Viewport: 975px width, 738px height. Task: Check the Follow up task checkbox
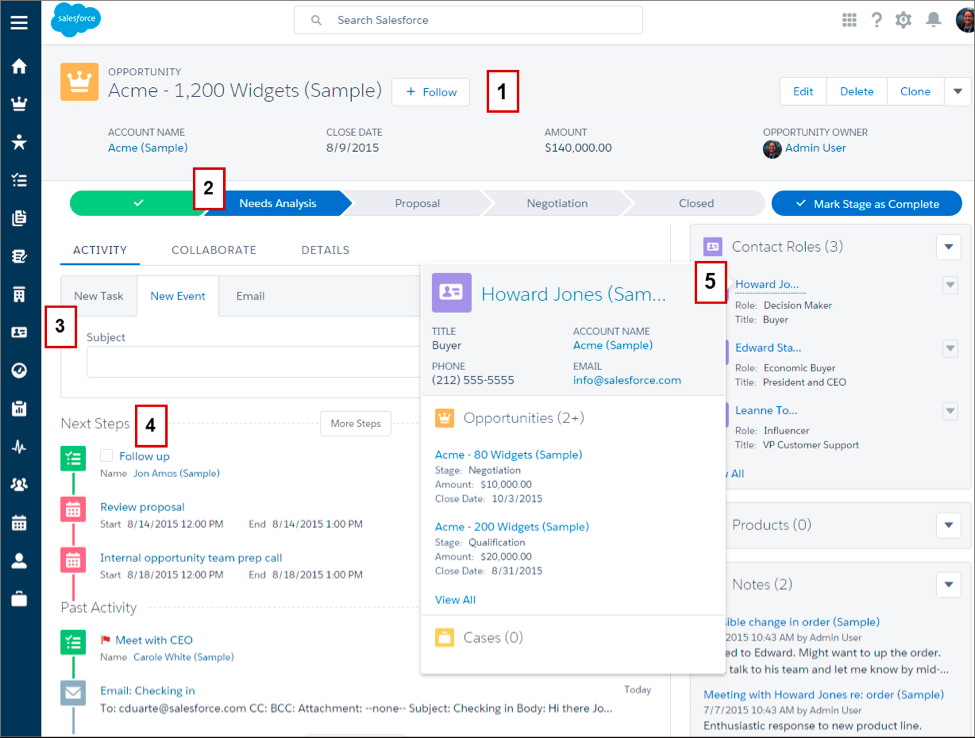(107, 456)
